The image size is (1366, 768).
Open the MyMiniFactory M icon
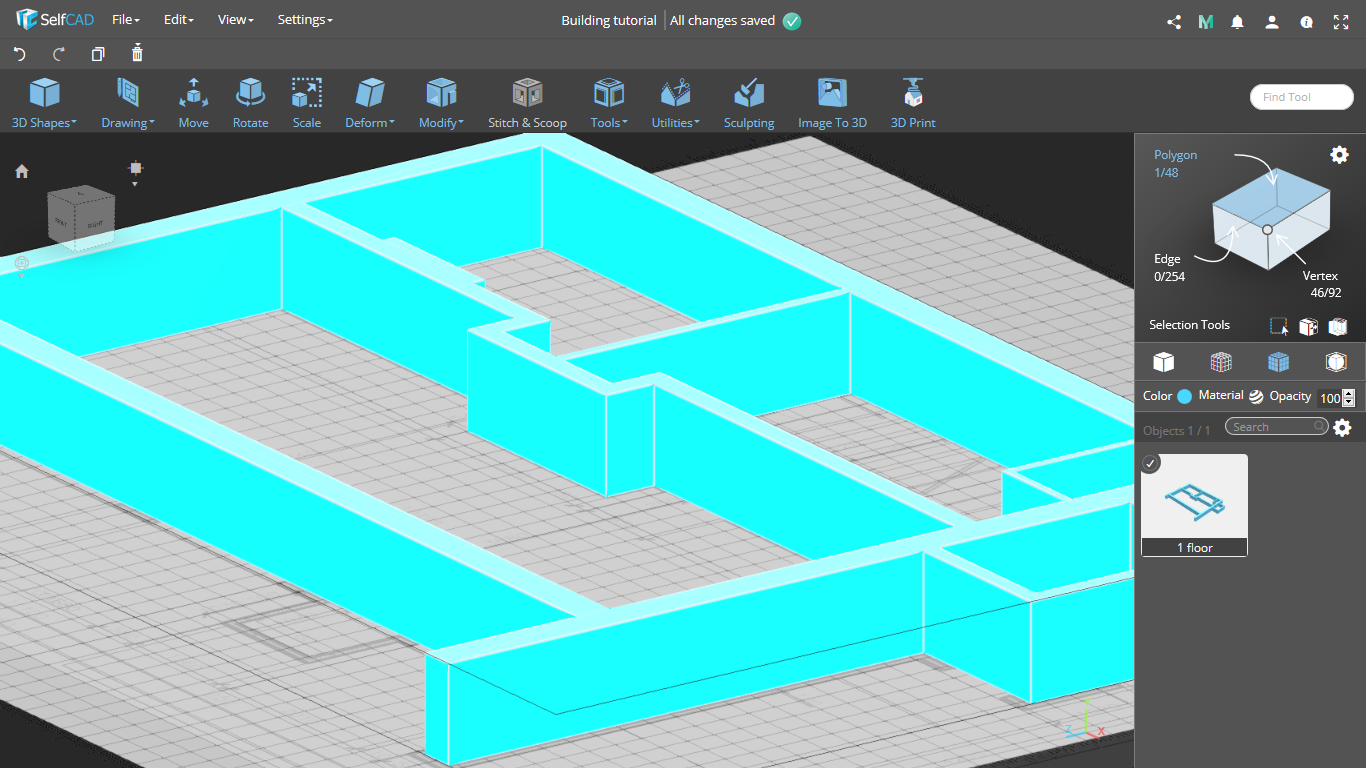pyautogui.click(x=1206, y=21)
